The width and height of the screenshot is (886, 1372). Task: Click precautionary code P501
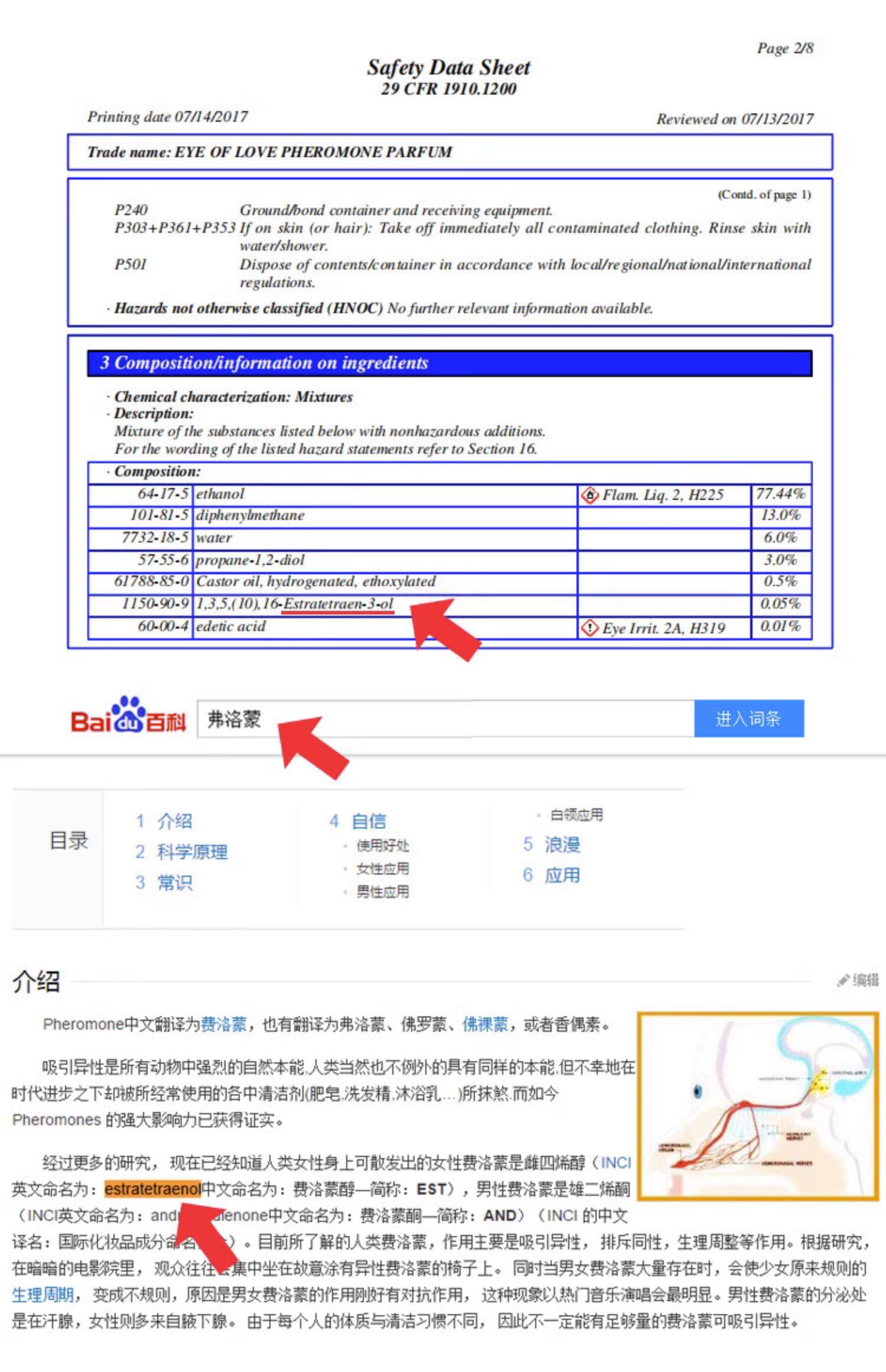click(x=131, y=264)
